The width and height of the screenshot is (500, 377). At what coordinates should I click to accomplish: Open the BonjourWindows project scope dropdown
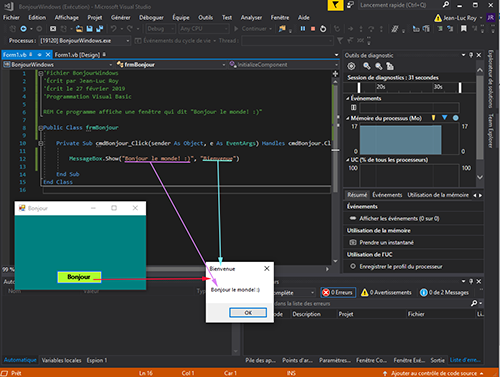[x=58, y=65]
